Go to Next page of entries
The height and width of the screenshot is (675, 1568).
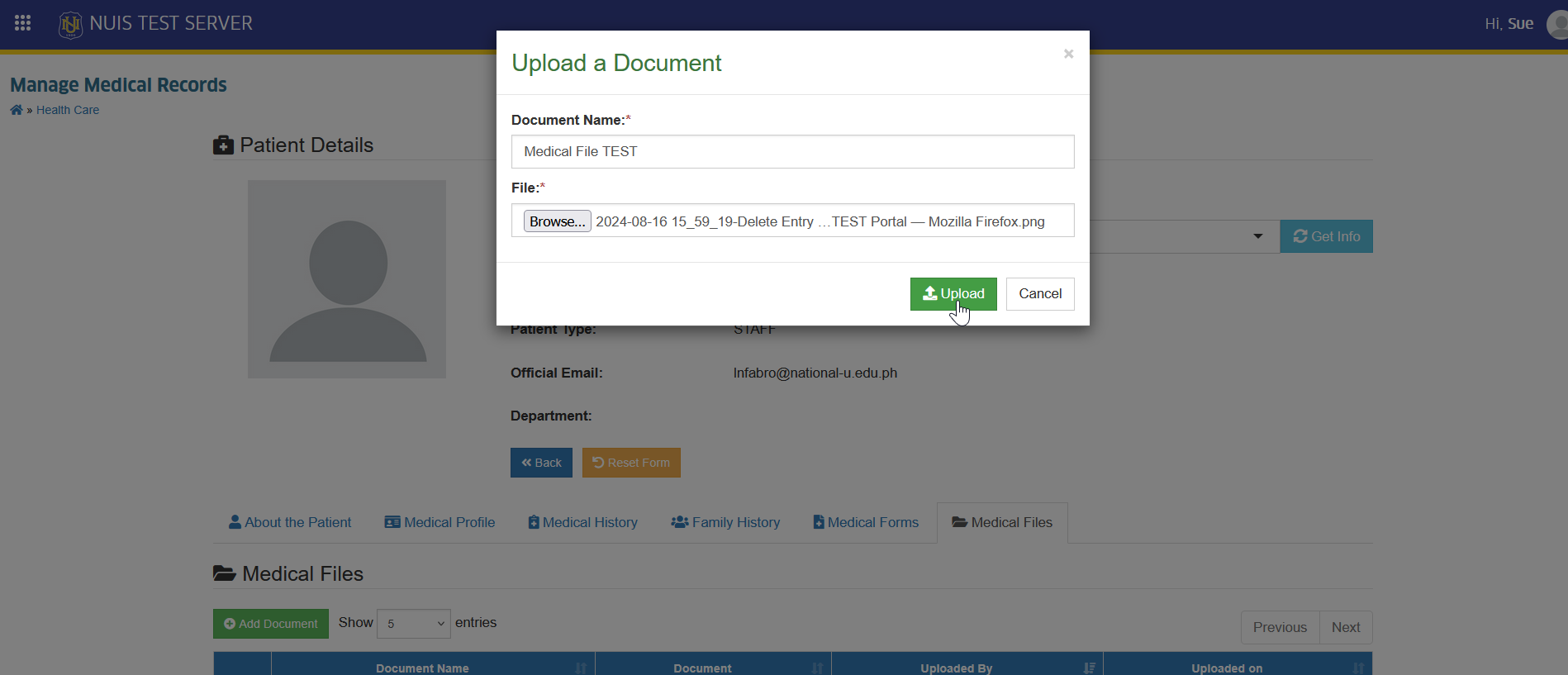click(1346, 627)
